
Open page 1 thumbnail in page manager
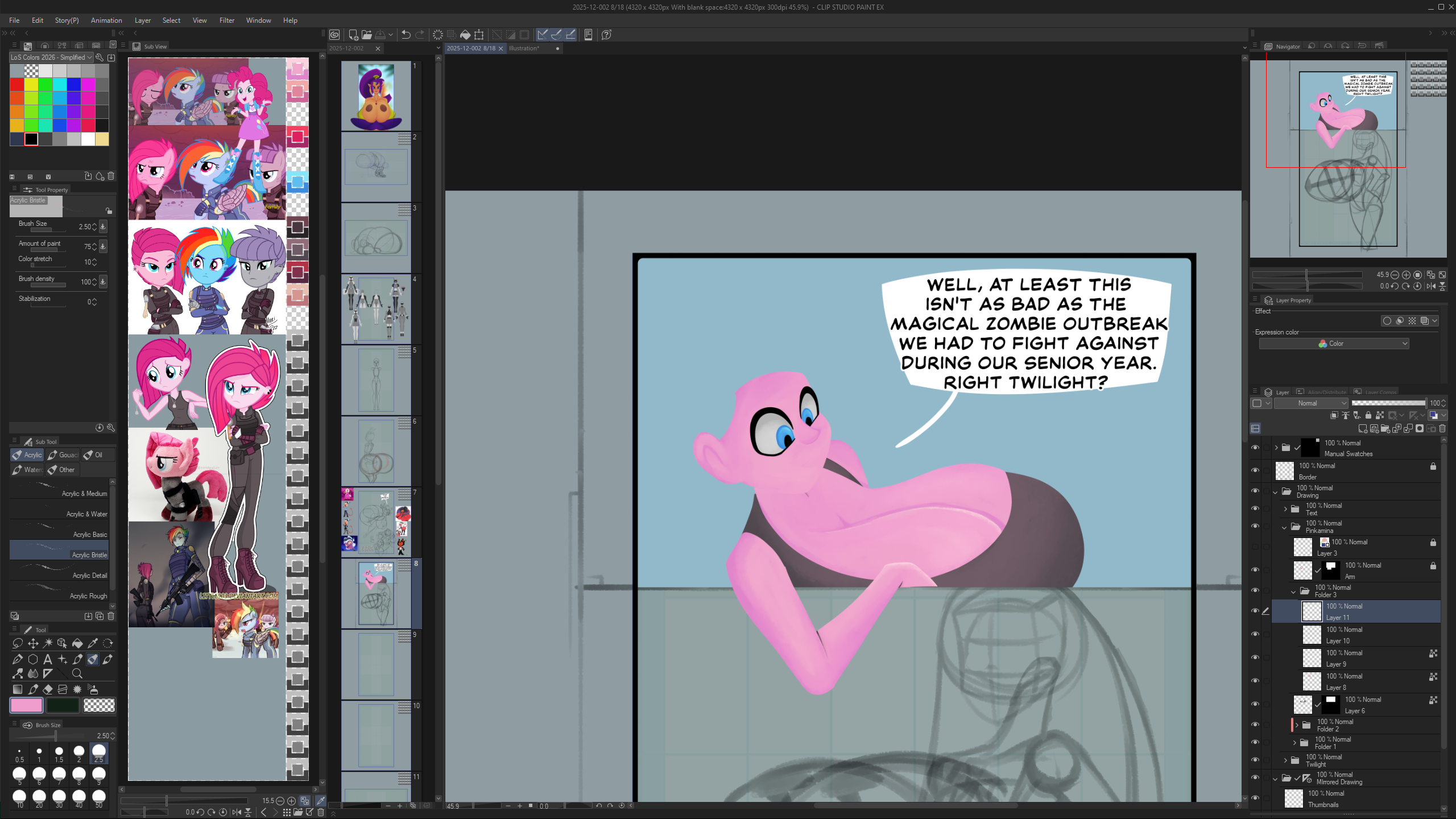point(376,96)
